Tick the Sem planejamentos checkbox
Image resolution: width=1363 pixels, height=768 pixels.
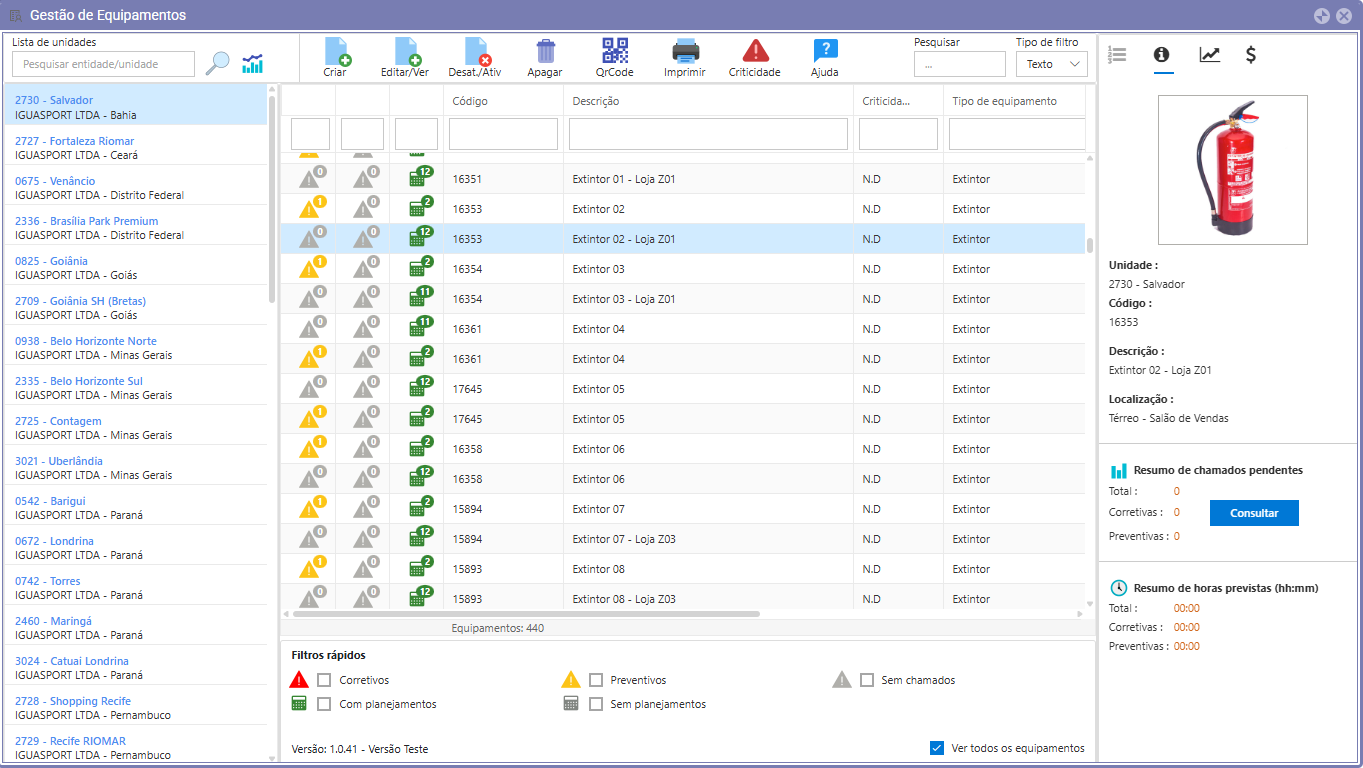pos(596,704)
